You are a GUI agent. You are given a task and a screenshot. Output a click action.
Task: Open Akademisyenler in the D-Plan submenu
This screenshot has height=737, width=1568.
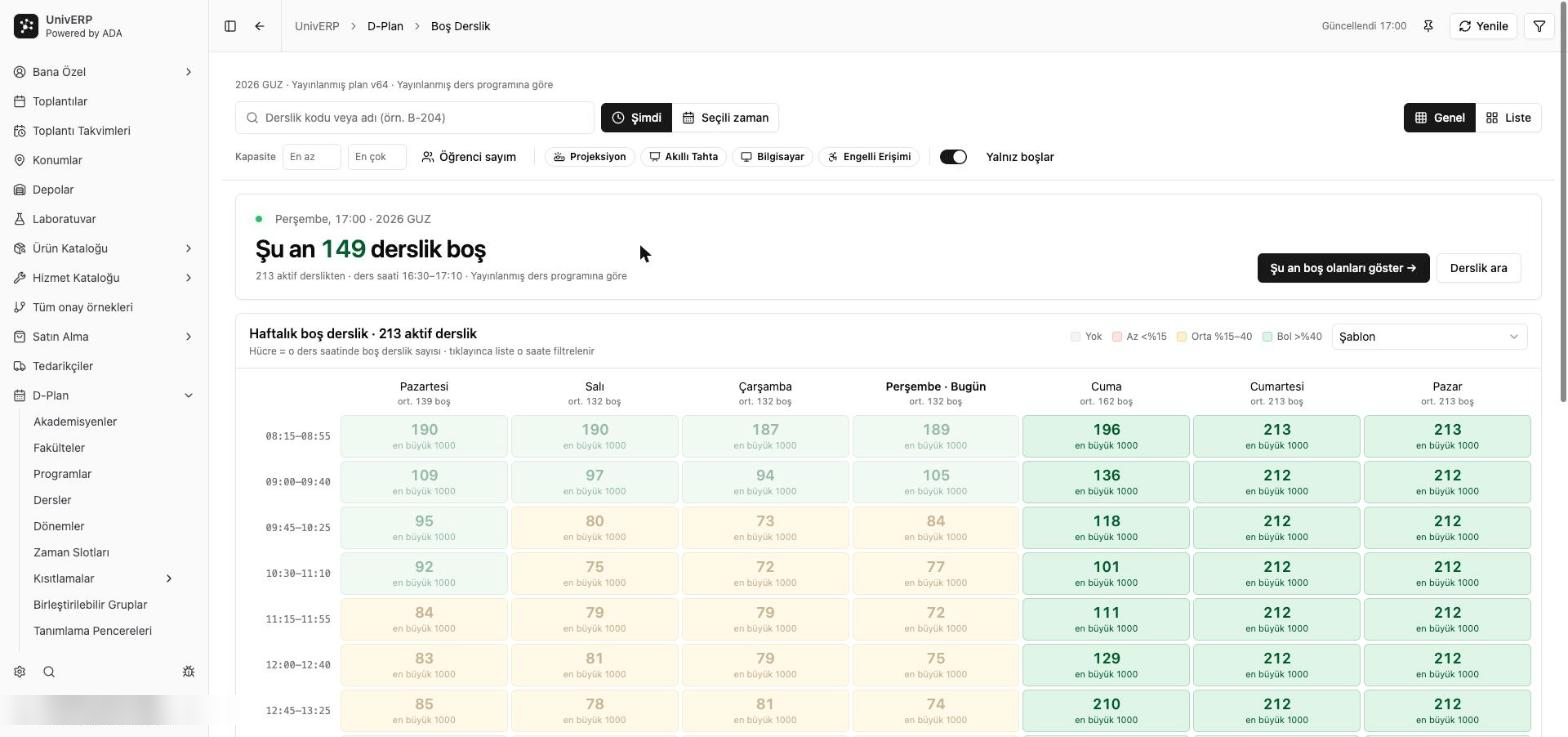75,422
